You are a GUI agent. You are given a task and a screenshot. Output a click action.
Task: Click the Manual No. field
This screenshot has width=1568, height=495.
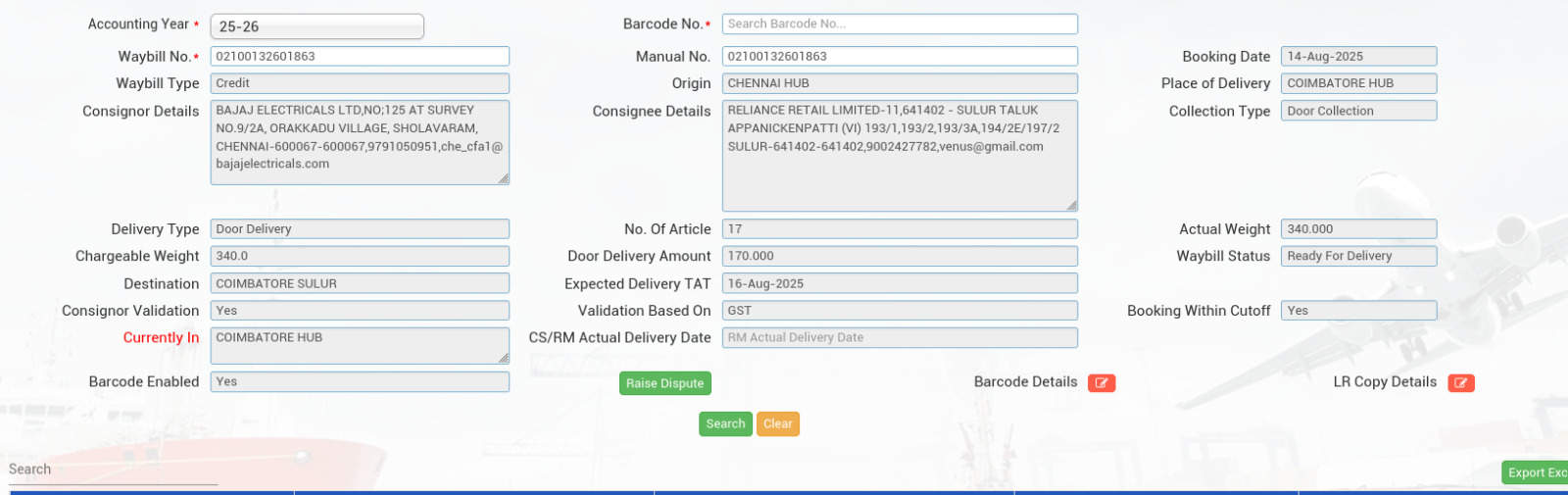click(899, 57)
